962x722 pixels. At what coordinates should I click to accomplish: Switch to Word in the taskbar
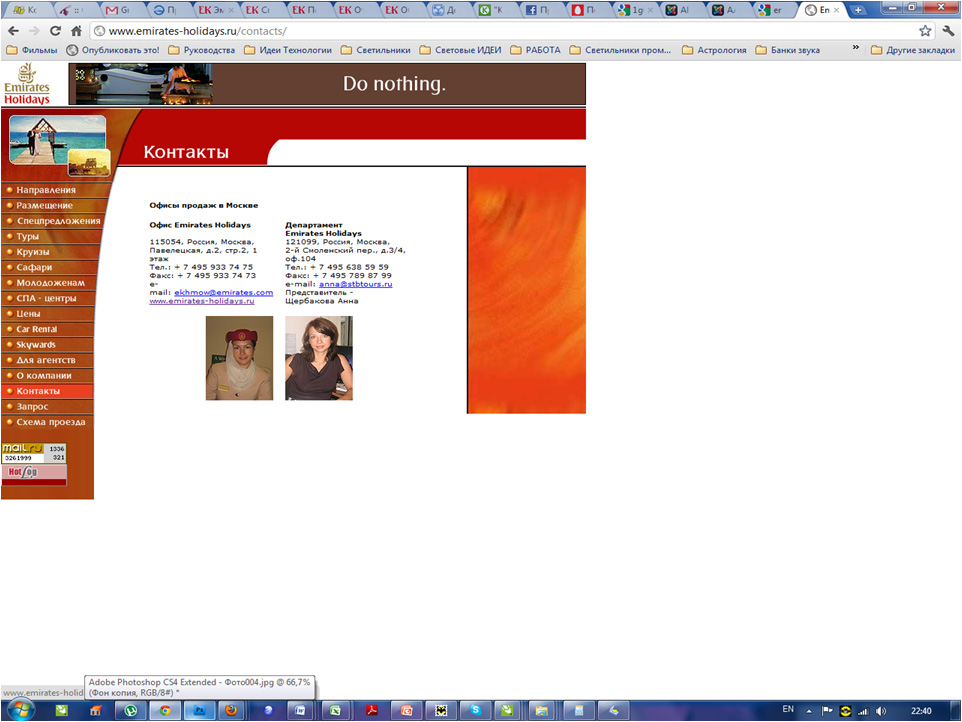click(x=301, y=710)
